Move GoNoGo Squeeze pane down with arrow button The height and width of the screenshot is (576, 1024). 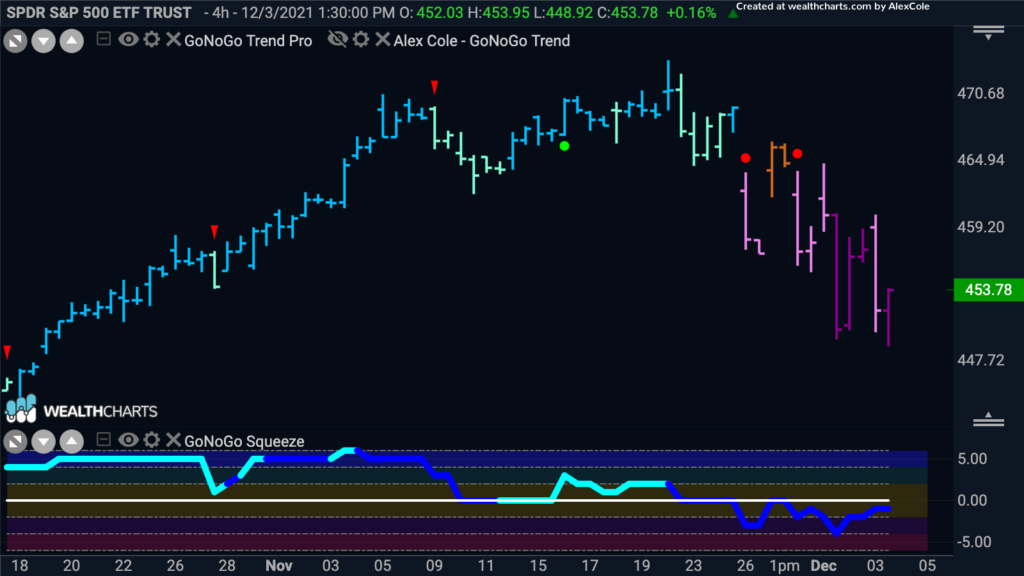[43, 442]
